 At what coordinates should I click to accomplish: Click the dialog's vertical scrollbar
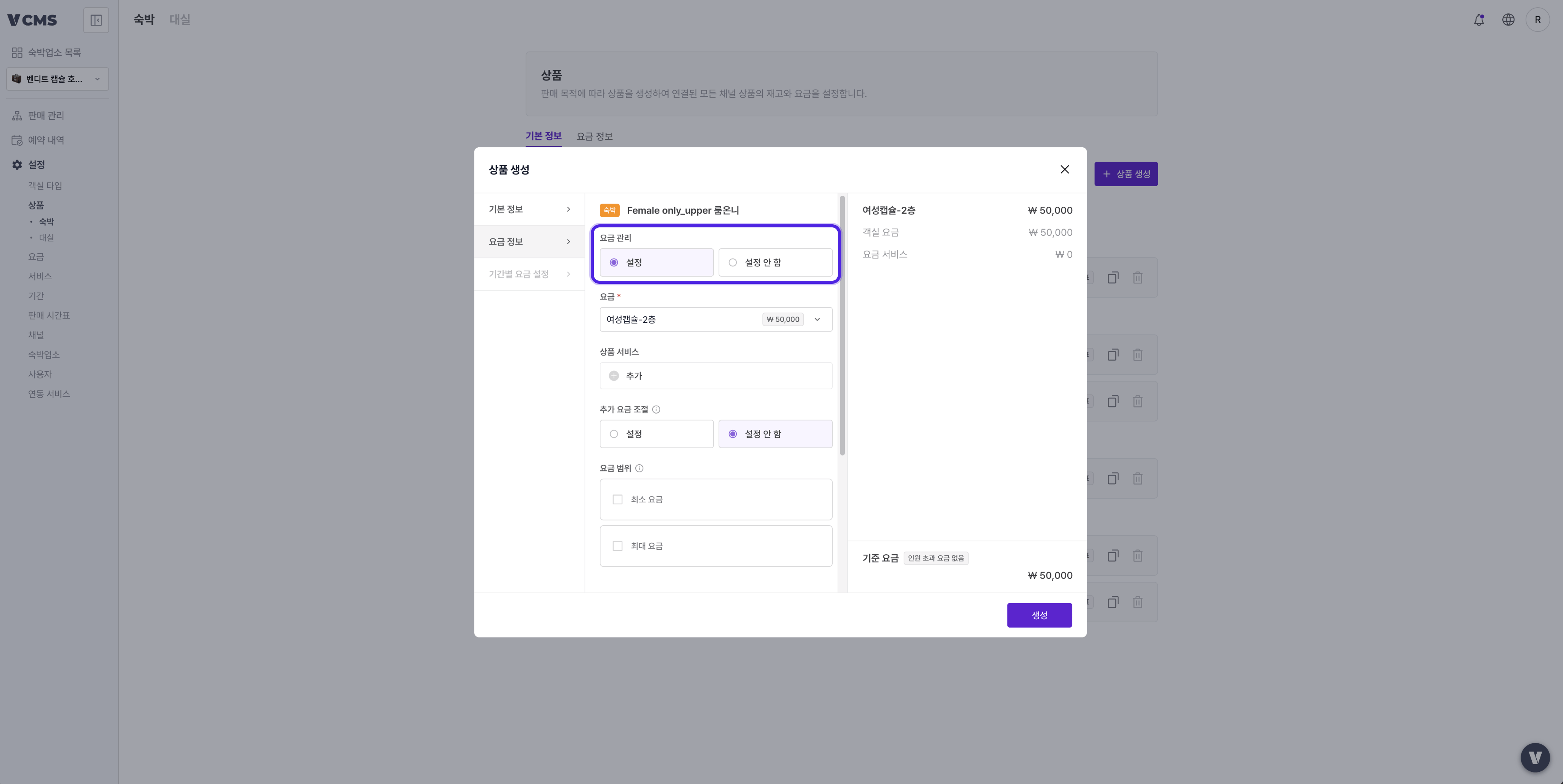tap(842, 325)
